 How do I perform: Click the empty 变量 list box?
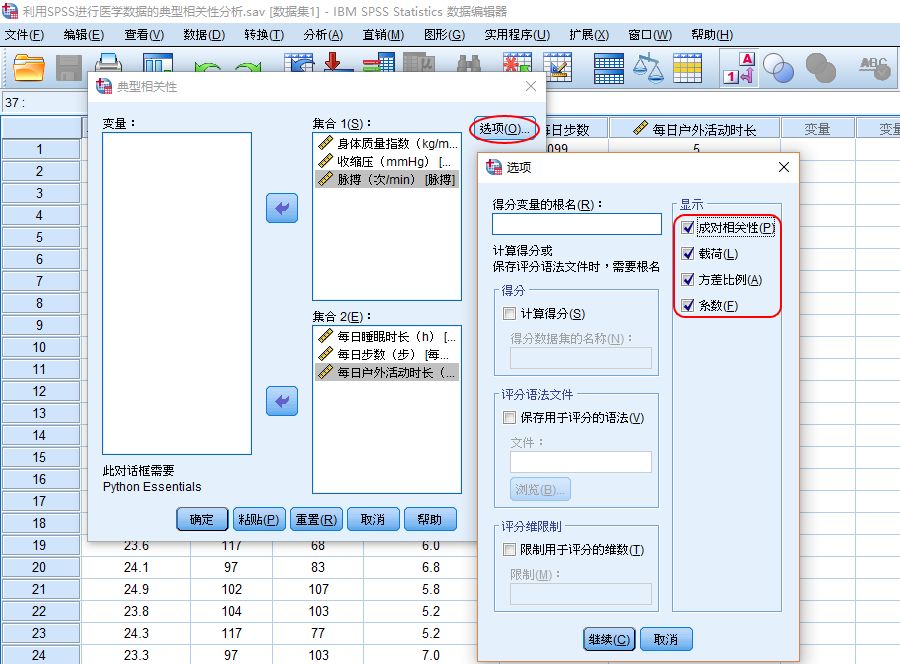(x=177, y=293)
